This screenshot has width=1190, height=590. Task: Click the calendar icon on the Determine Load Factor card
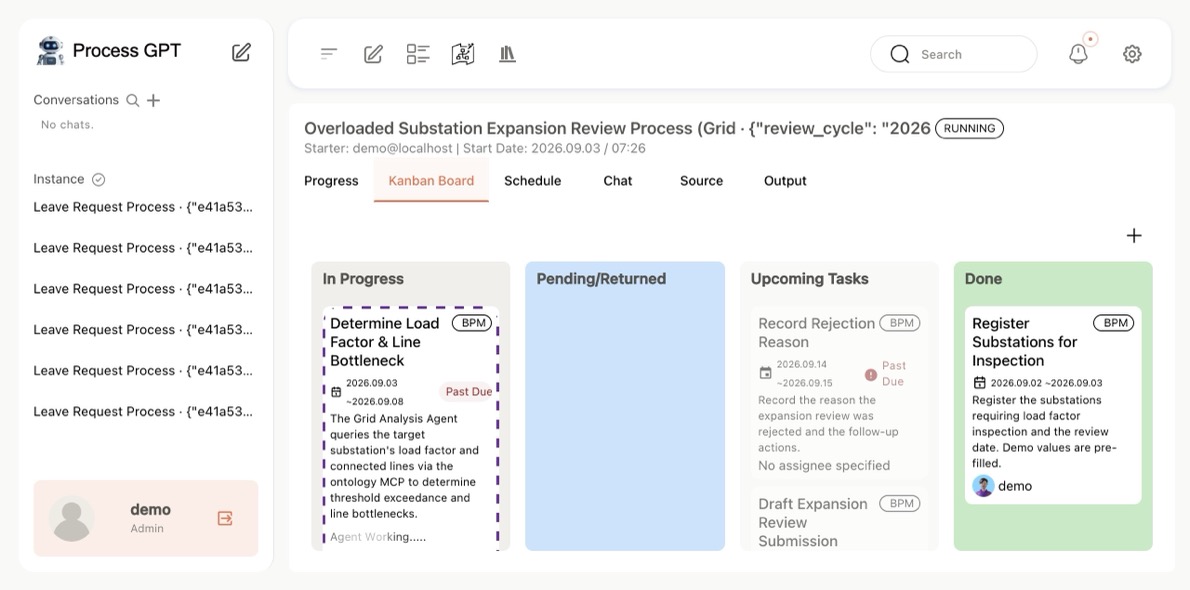point(336,392)
